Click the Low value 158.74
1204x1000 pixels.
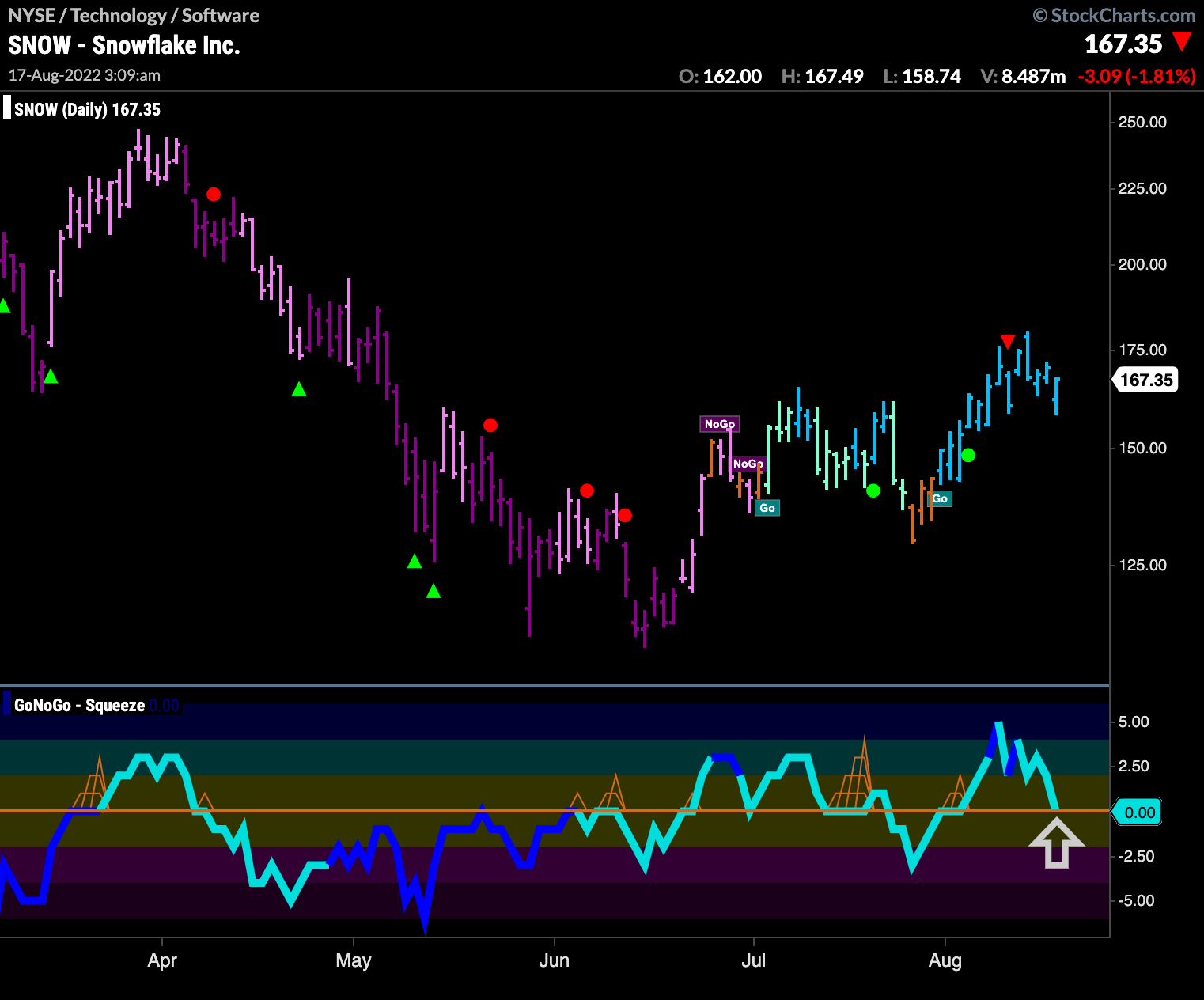click(x=932, y=77)
